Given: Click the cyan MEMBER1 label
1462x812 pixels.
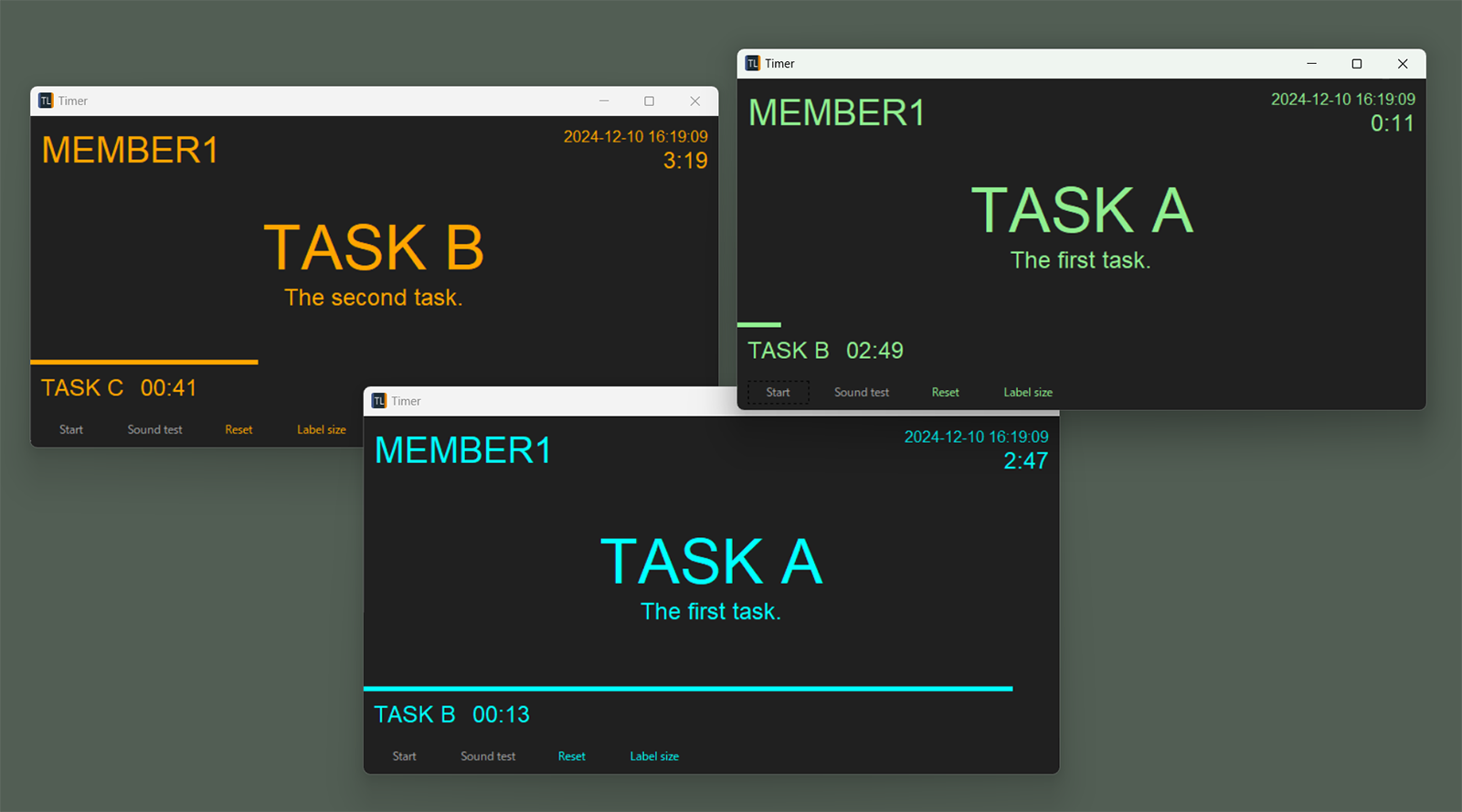Looking at the screenshot, I should [x=463, y=450].
